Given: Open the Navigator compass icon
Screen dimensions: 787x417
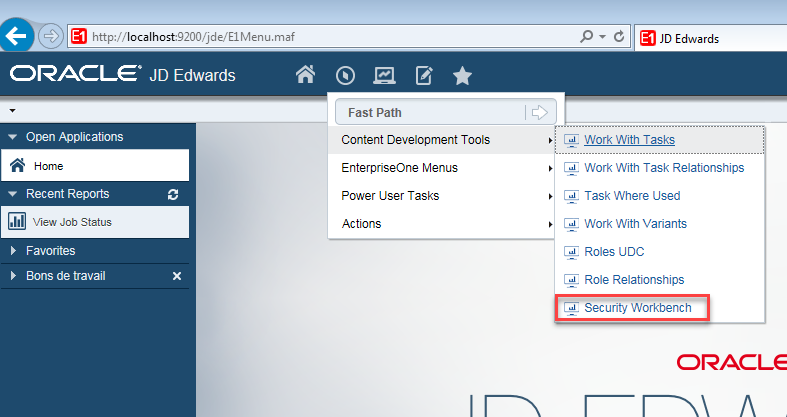Looking at the screenshot, I should (345, 76).
